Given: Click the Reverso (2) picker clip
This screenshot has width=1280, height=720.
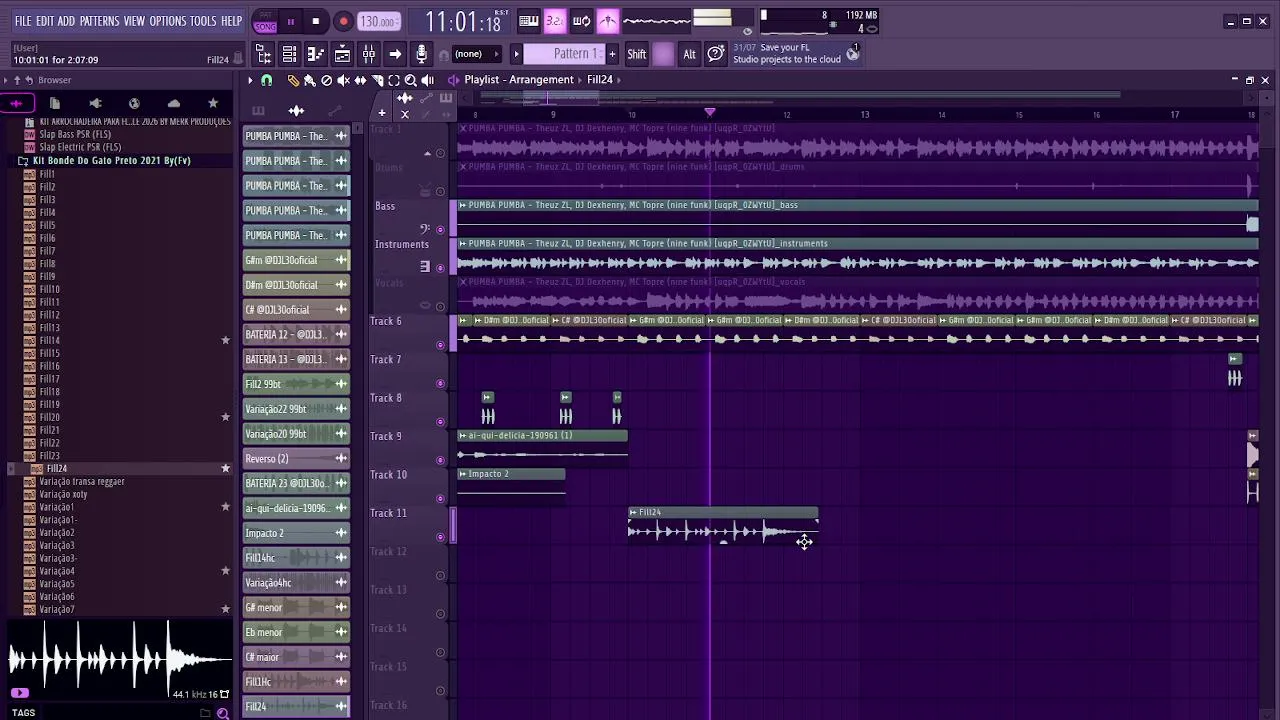Looking at the screenshot, I should (296, 459).
